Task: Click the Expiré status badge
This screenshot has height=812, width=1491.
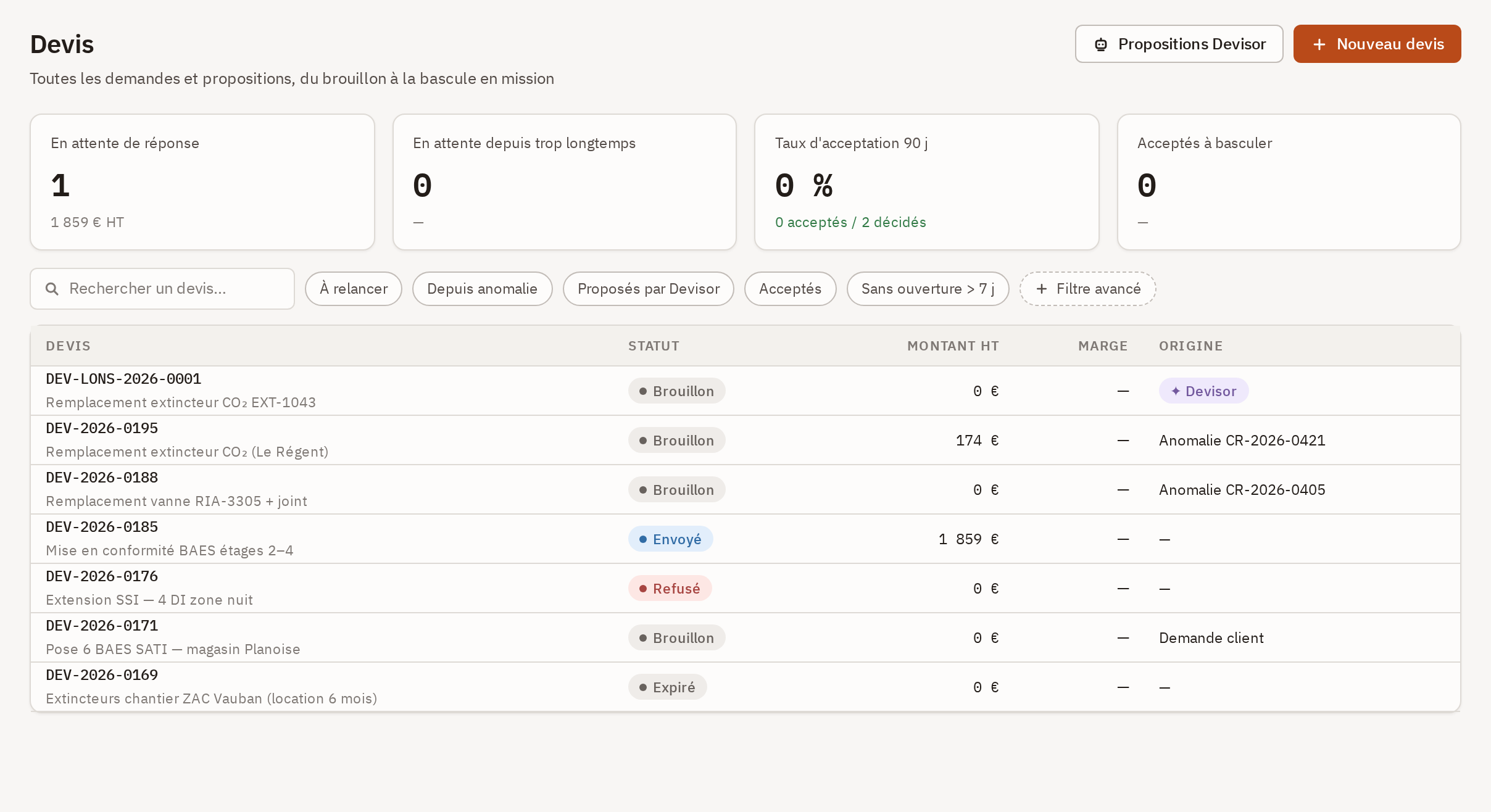Action: coord(667,687)
